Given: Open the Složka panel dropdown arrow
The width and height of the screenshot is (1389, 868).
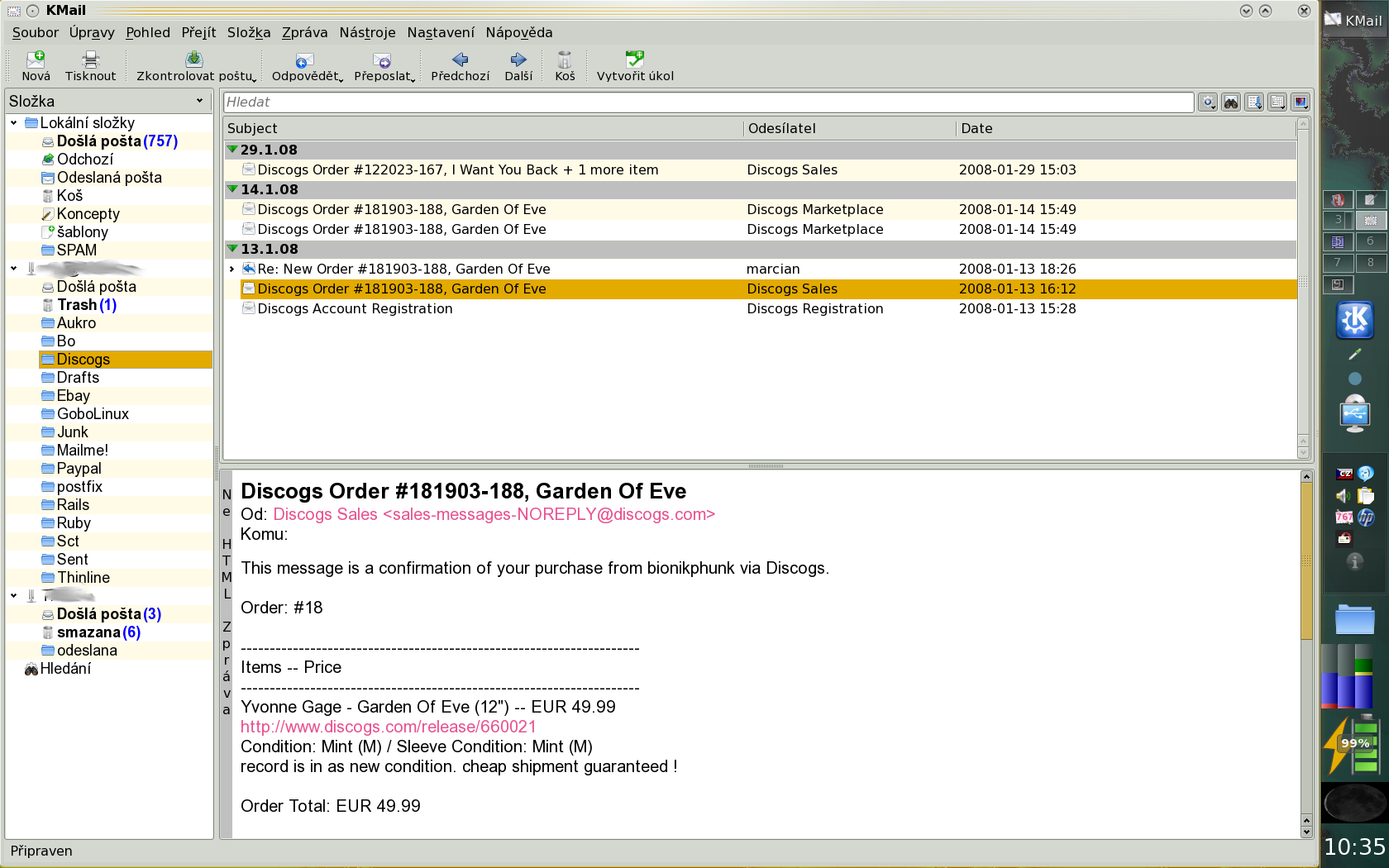Looking at the screenshot, I should tap(199, 101).
